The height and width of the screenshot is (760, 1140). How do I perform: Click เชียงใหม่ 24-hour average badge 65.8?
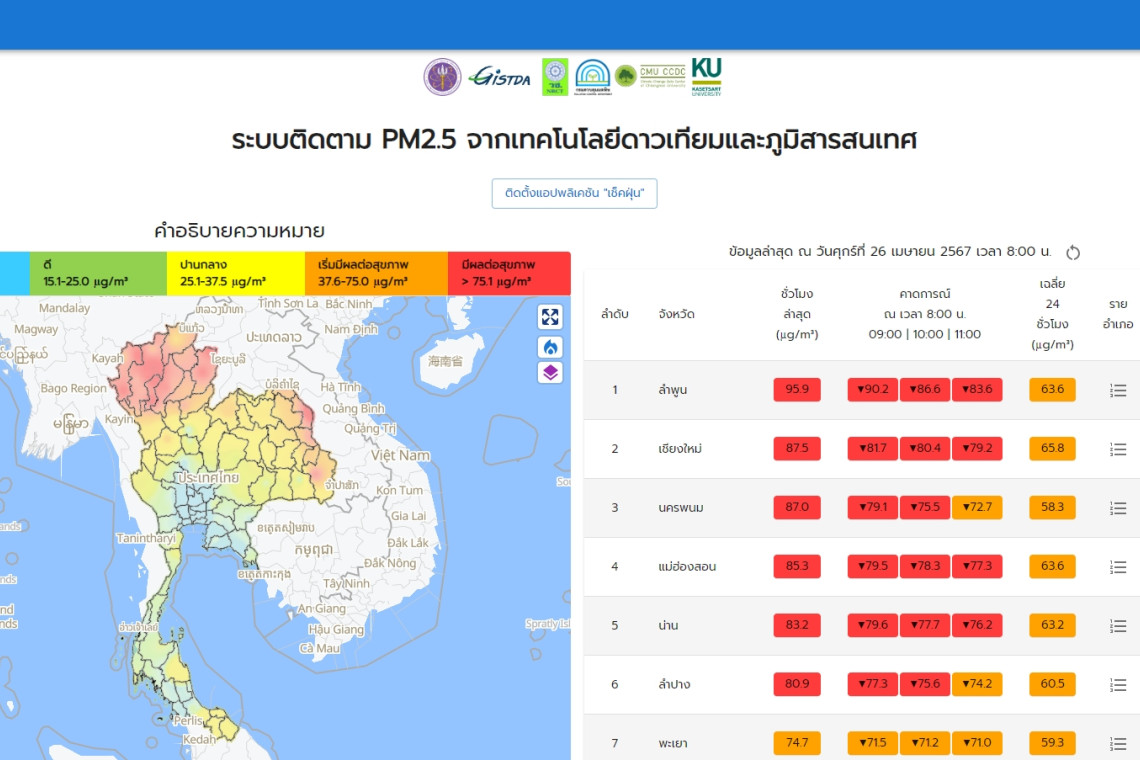(x=1052, y=449)
